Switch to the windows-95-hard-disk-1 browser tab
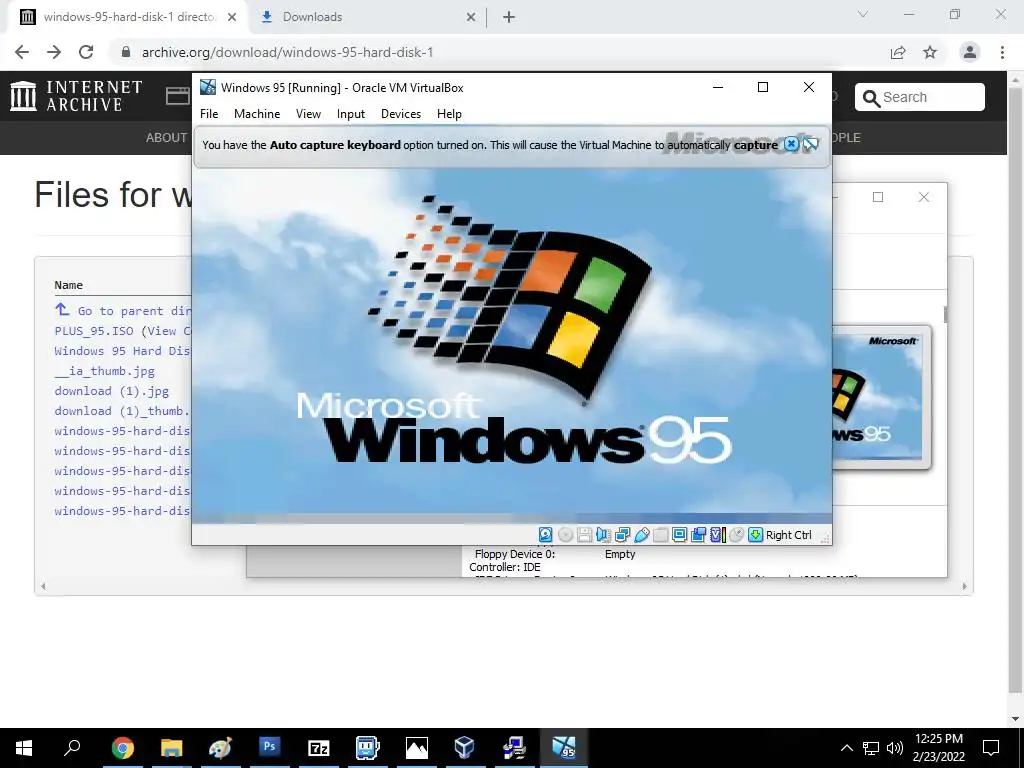This screenshot has height=768, width=1024. pos(128,17)
